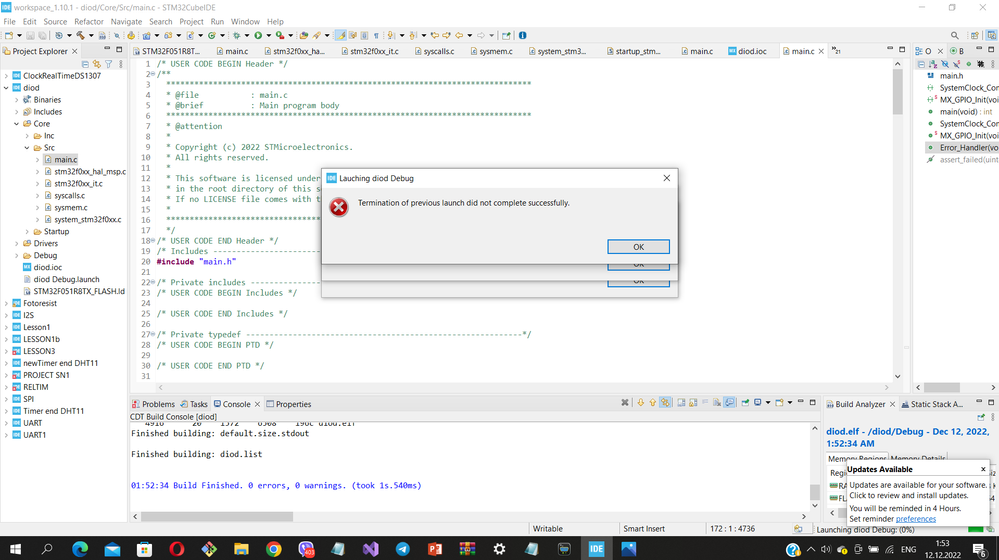Image resolution: width=999 pixels, height=560 pixels.
Task: Toggle Show Whitespace Characters pilcrow icon
Action: tap(376, 36)
